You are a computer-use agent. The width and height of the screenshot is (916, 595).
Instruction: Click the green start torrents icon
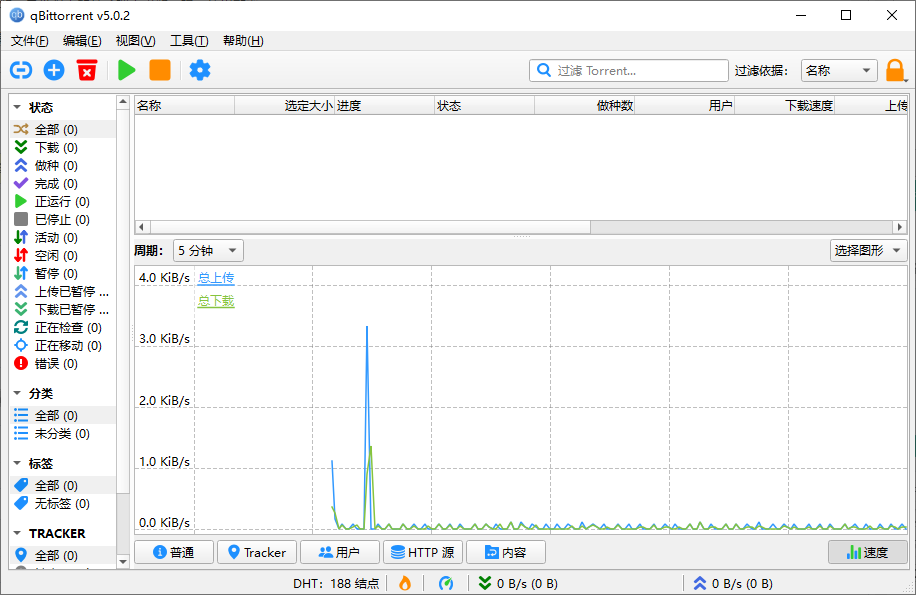[126, 70]
